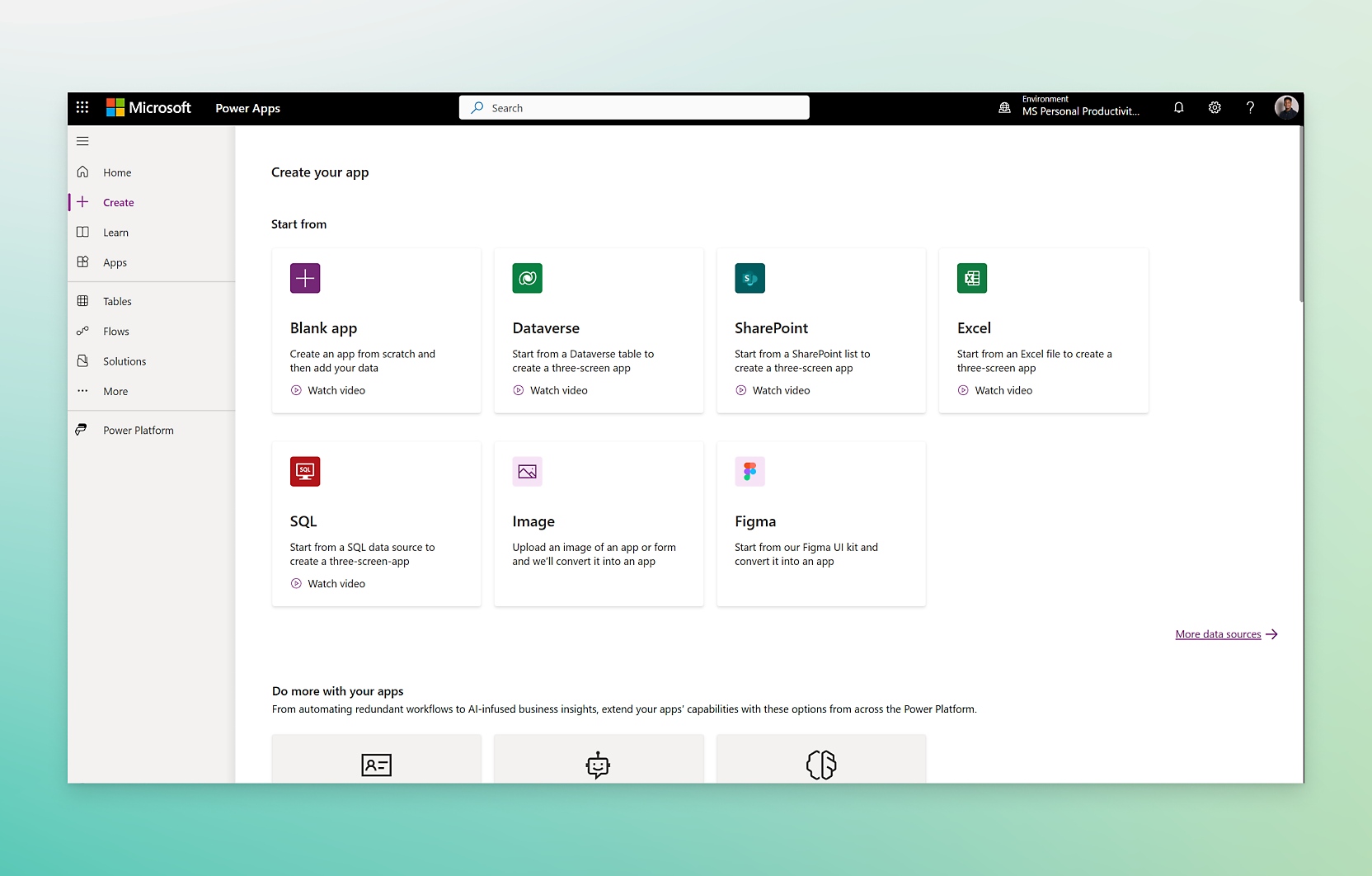The width and height of the screenshot is (1372, 876).
Task: Click the Figma UI kit icon
Action: pos(749,471)
